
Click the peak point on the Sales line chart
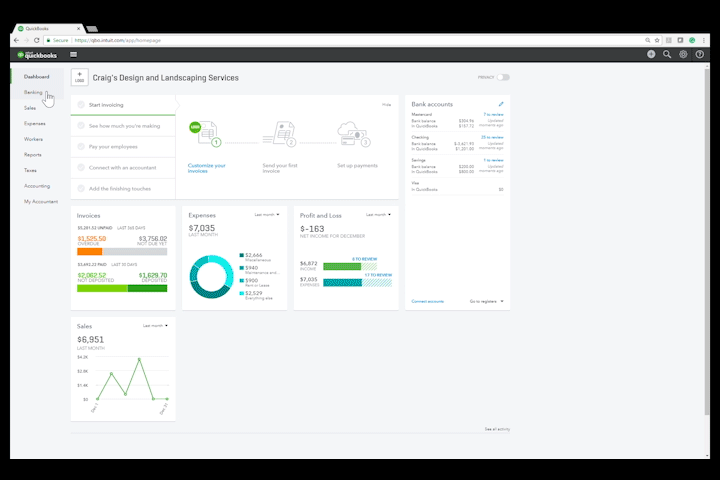point(139,359)
